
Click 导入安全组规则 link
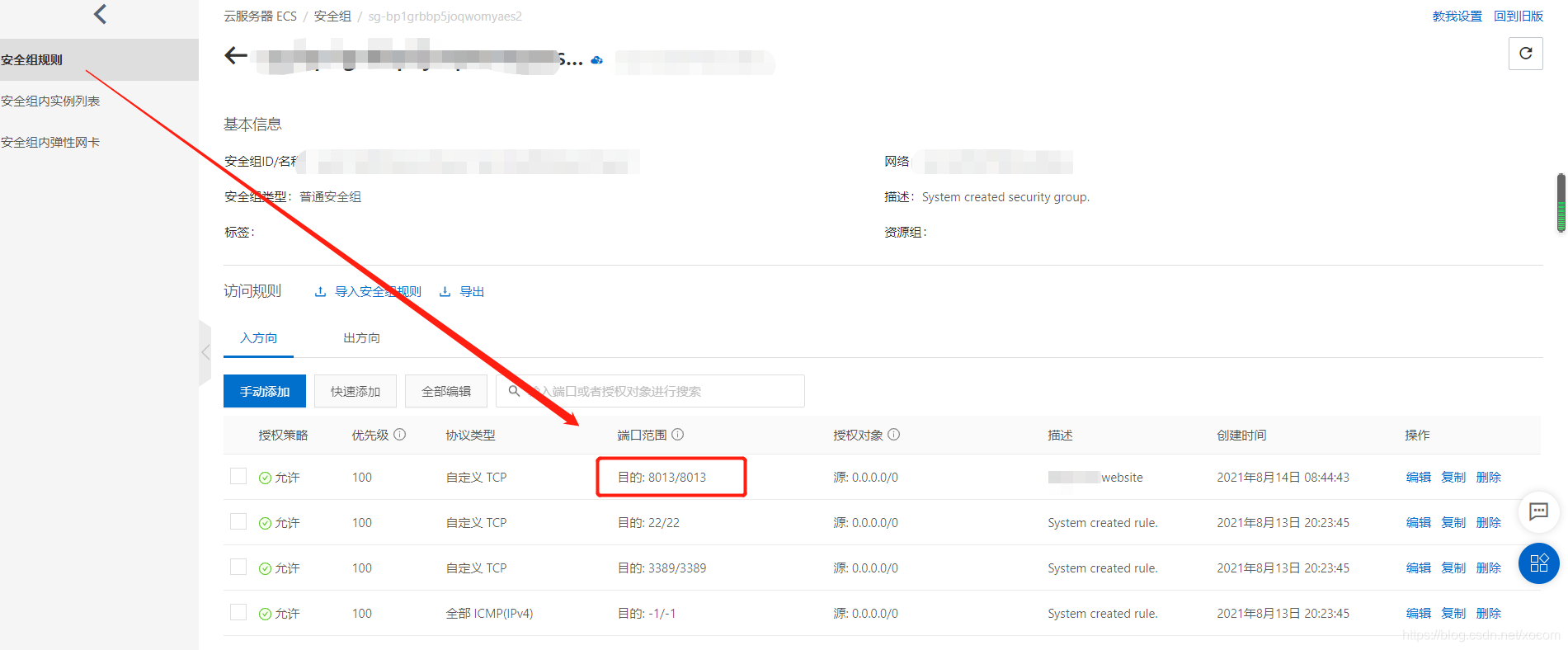368,292
